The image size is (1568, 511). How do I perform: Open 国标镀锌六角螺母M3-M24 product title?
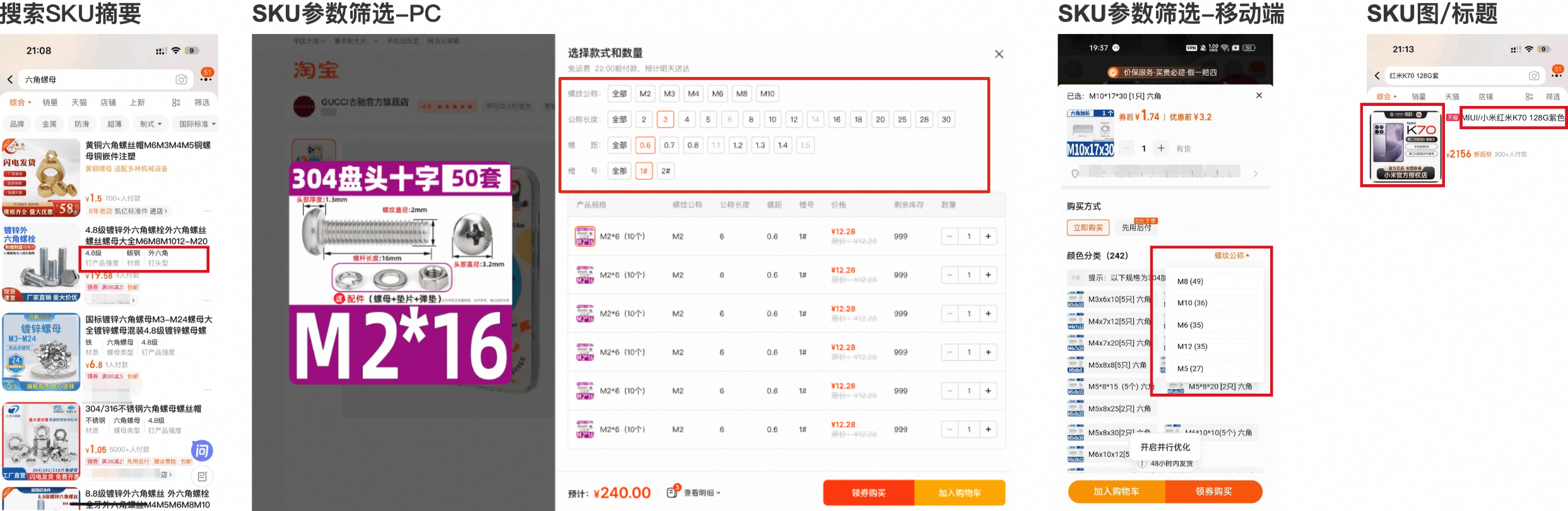tap(149, 325)
